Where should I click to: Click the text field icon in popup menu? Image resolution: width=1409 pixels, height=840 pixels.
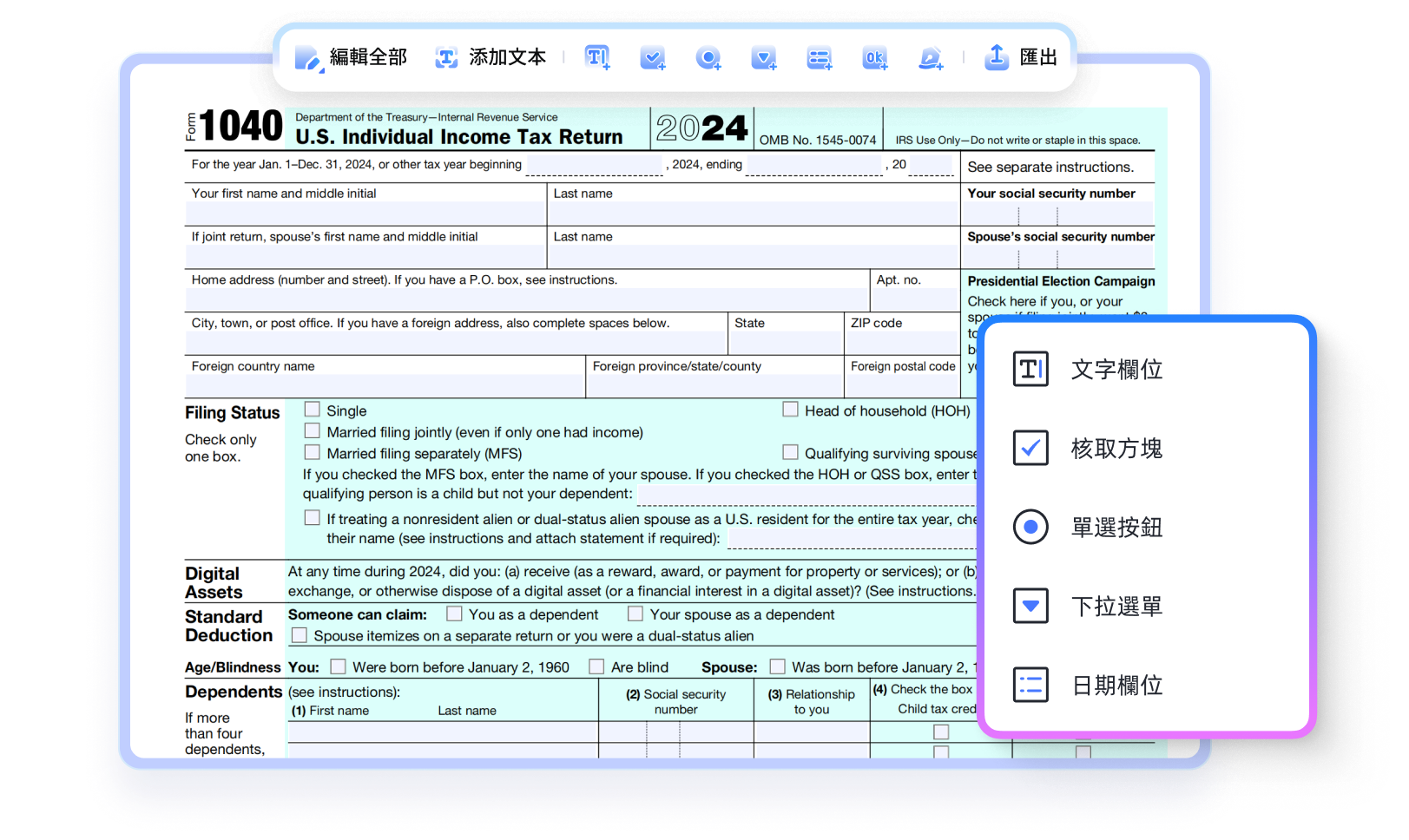coord(1030,369)
